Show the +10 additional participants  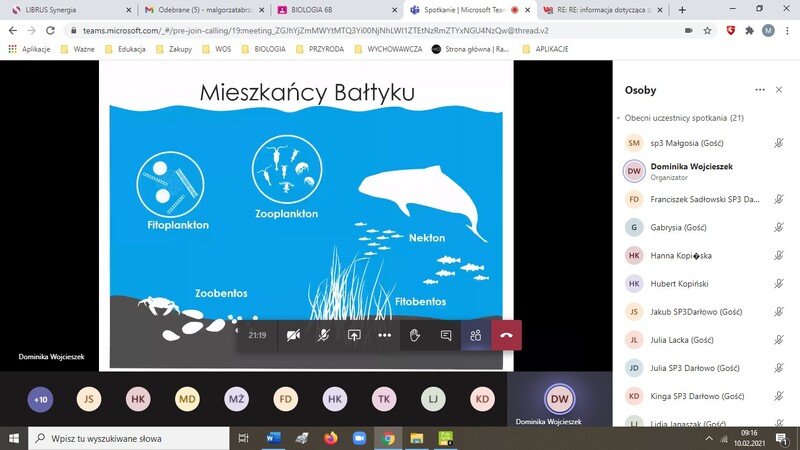pos(40,399)
